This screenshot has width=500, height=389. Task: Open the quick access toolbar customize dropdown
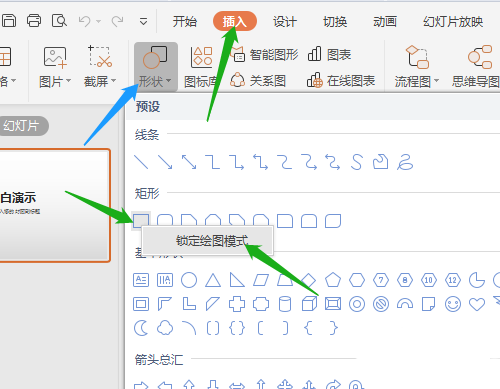[143, 22]
